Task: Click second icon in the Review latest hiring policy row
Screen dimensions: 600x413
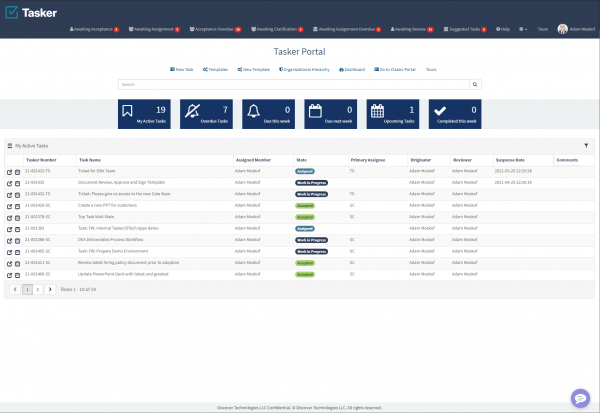Action: point(18,264)
